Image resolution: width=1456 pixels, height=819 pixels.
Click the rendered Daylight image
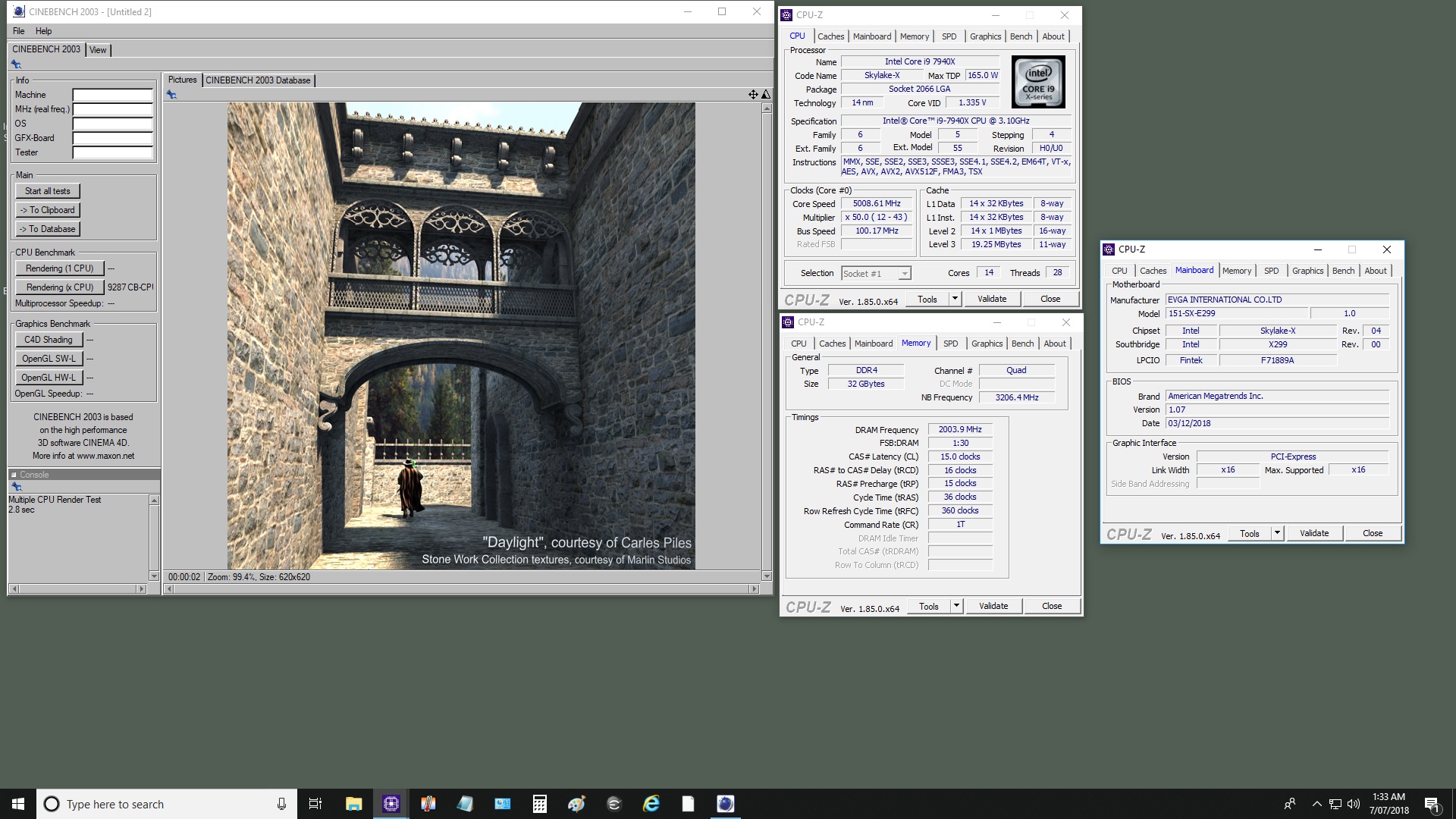pyautogui.click(x=461, y=336)
